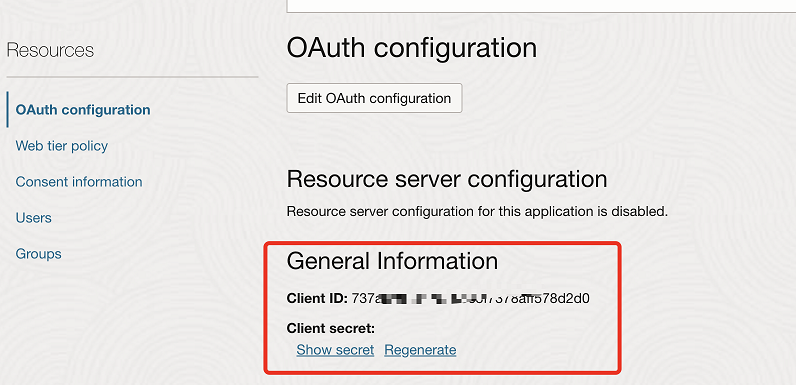Viewport: 796px width, 385px height.
Task: Select Users under Resources
Action: pyautogui.click(x=34, y=218)
